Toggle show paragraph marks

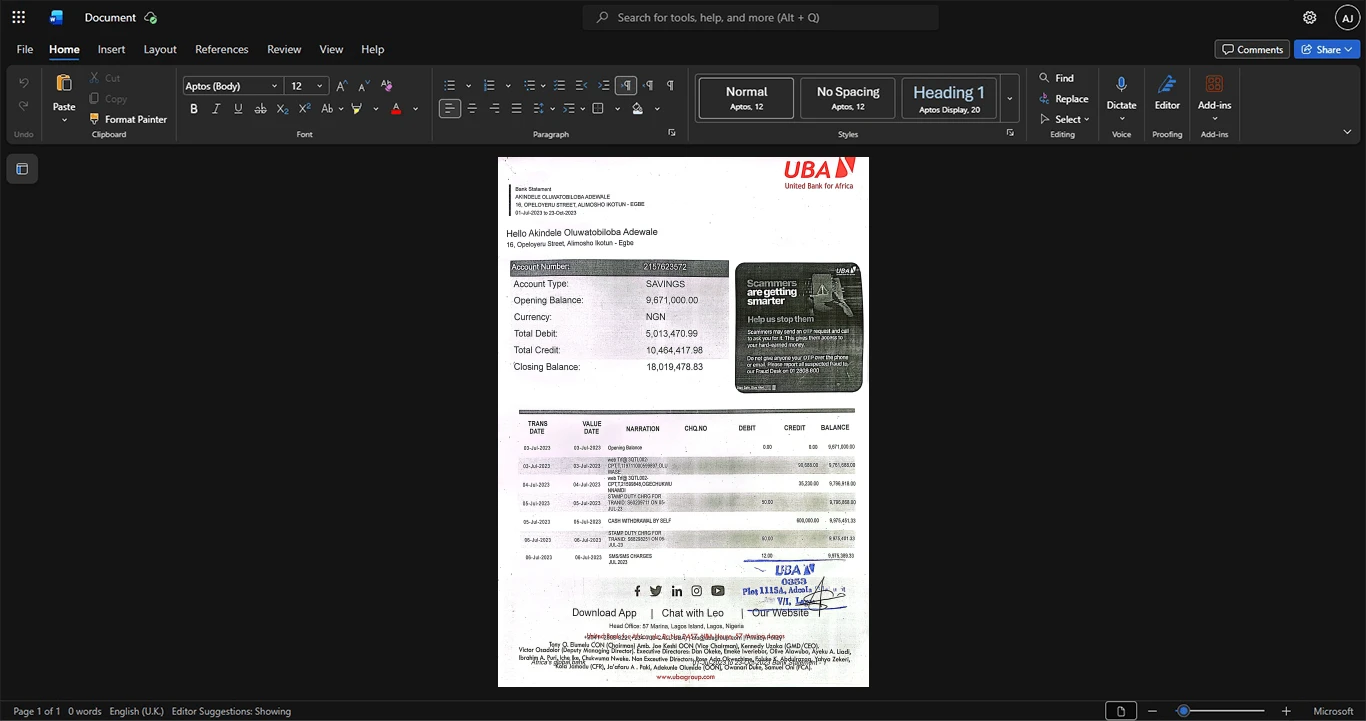(x=670, y=86)
